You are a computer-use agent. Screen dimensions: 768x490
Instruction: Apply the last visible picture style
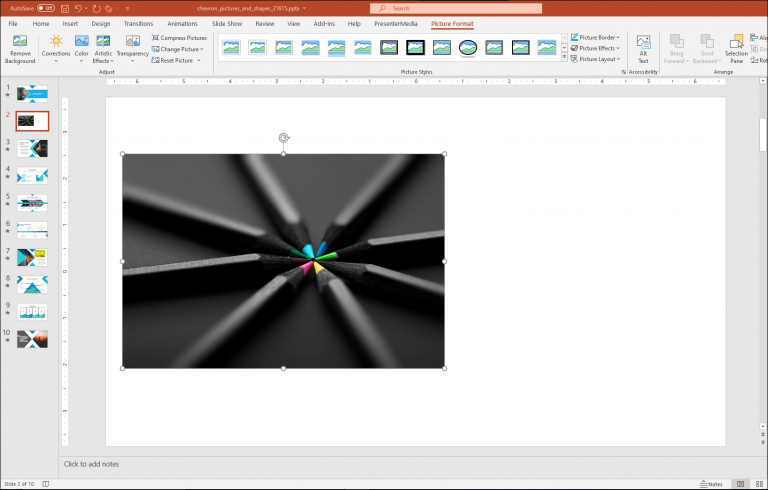coord(547,48)
